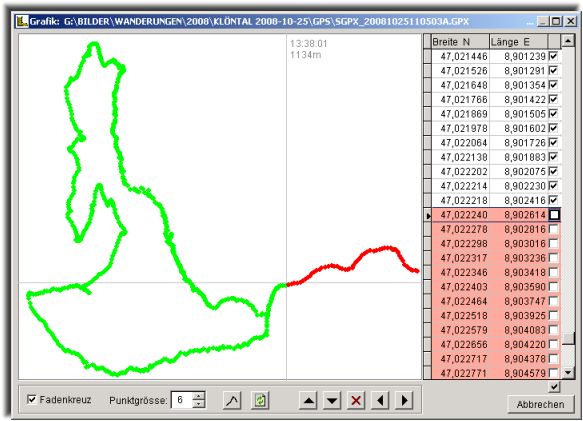Maximize the Grafik window
The width and height of the screenshot is (583, 421).
click(556, 22)
